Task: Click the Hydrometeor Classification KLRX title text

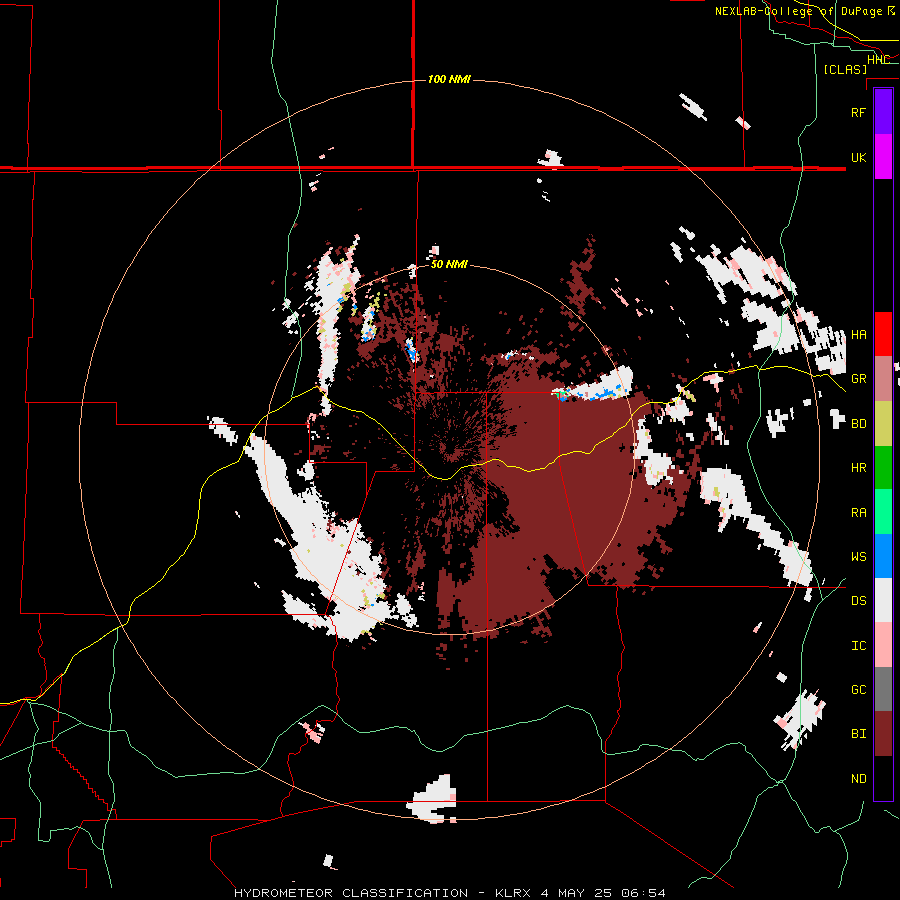Action: (450, 893)
